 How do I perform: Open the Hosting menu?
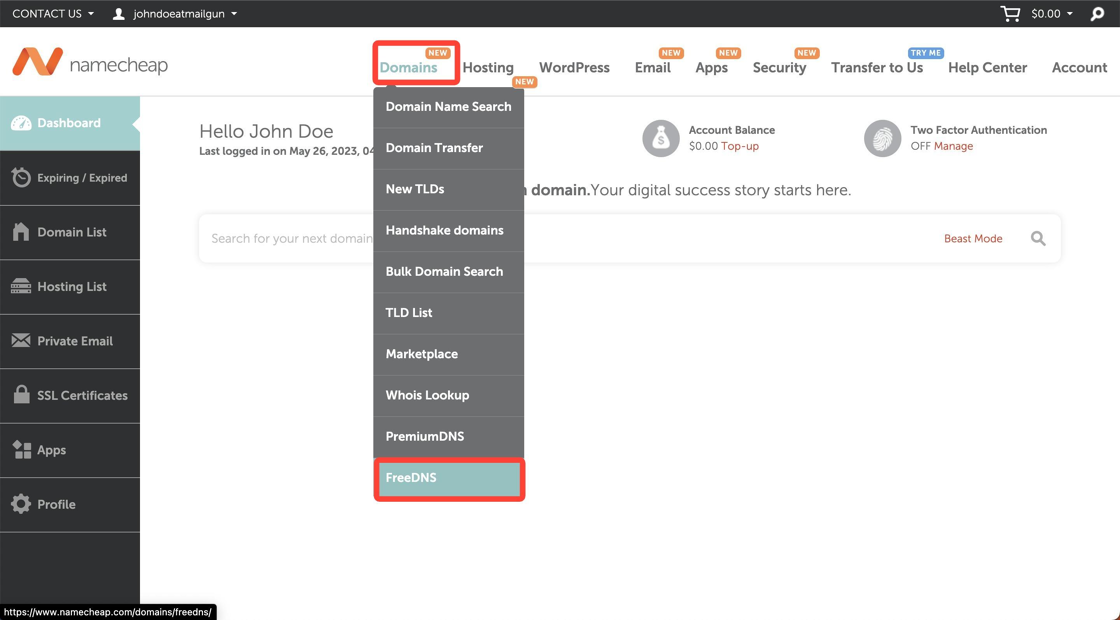click(488, 67)
